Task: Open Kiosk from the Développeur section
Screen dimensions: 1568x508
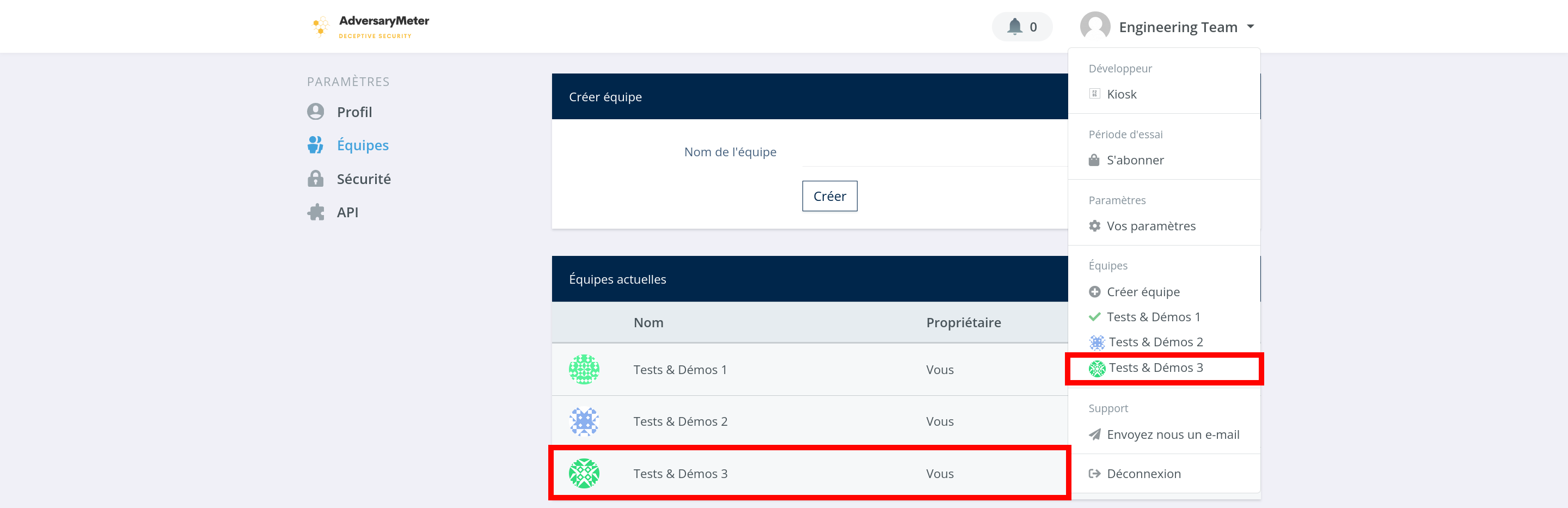Action: [x=1121, y=94]
